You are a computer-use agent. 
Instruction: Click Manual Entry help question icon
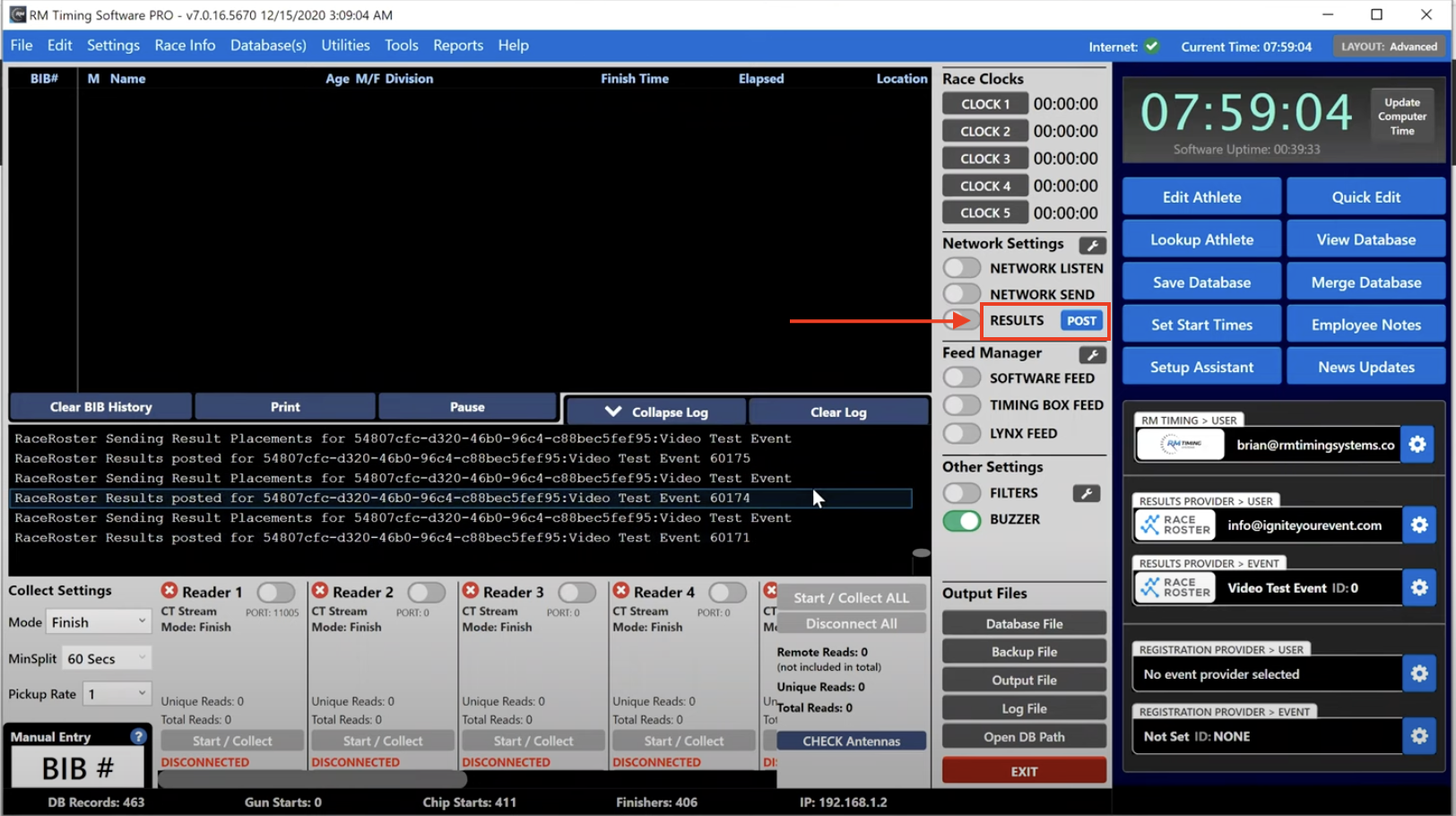pos(137,736)
